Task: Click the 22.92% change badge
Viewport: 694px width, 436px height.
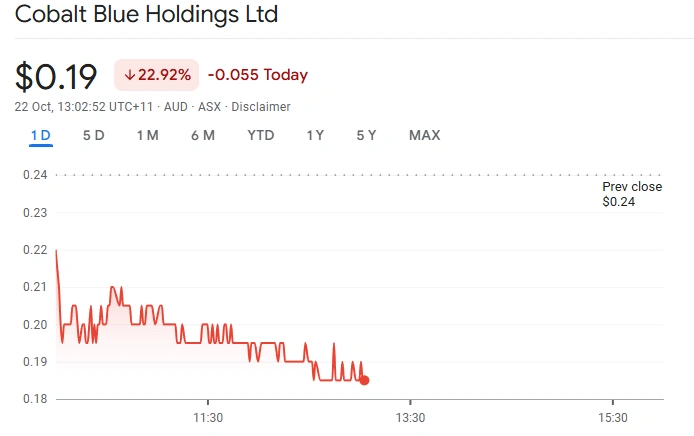Action: coord(156,75)
